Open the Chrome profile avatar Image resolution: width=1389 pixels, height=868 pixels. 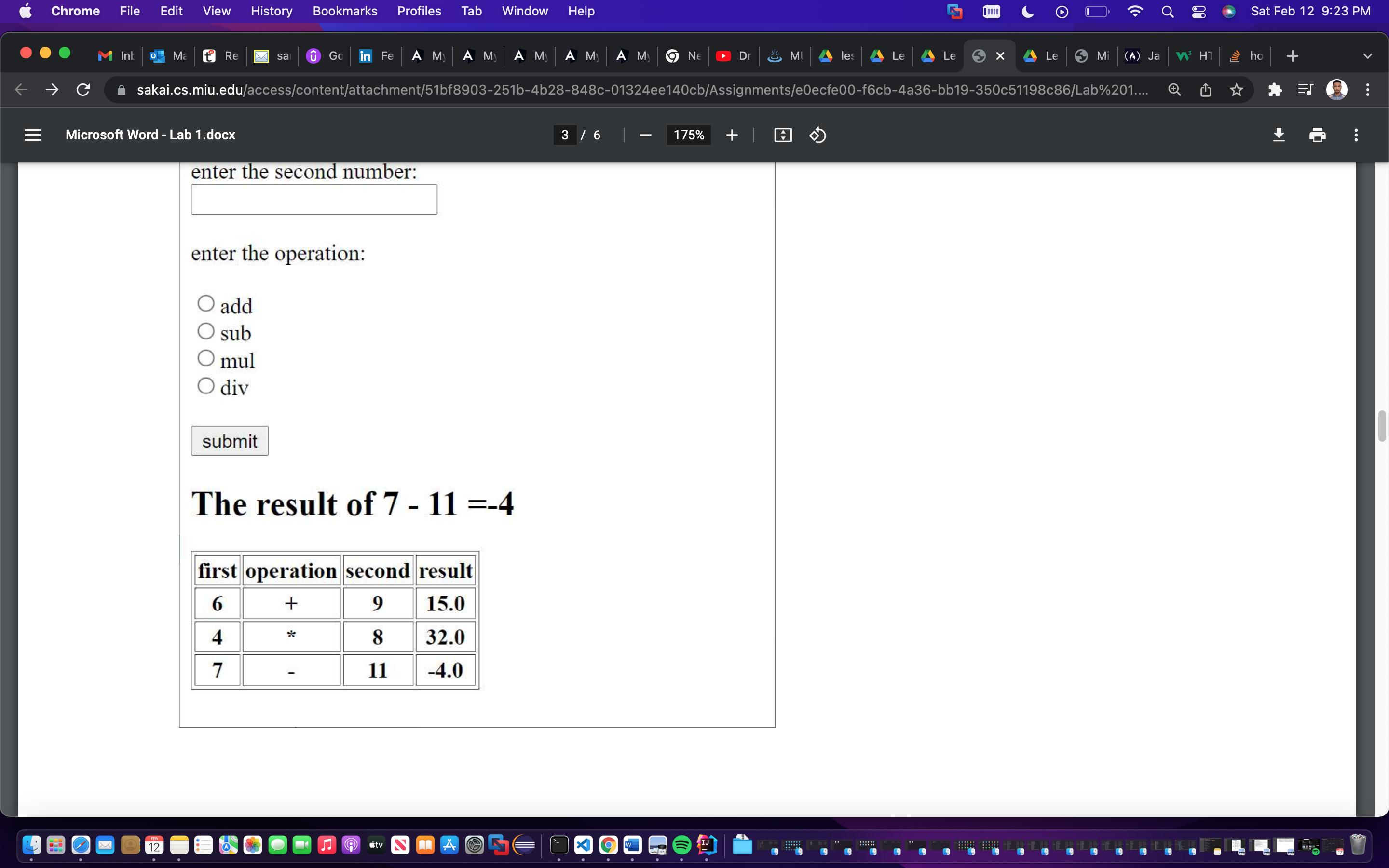click(x=1337, y=90)
